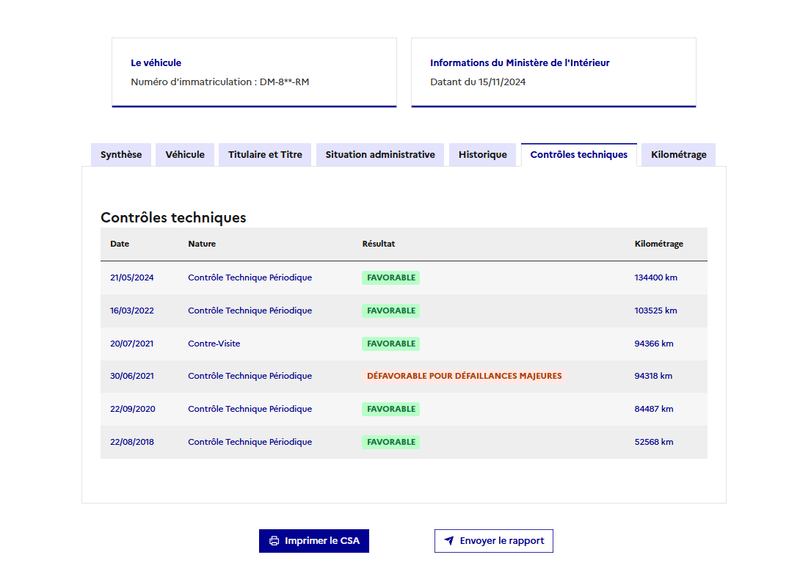Screen dimensions: 800x566
Task: Click the paper plane icon in Envoyer le rapport
Action: coord(449,541)
